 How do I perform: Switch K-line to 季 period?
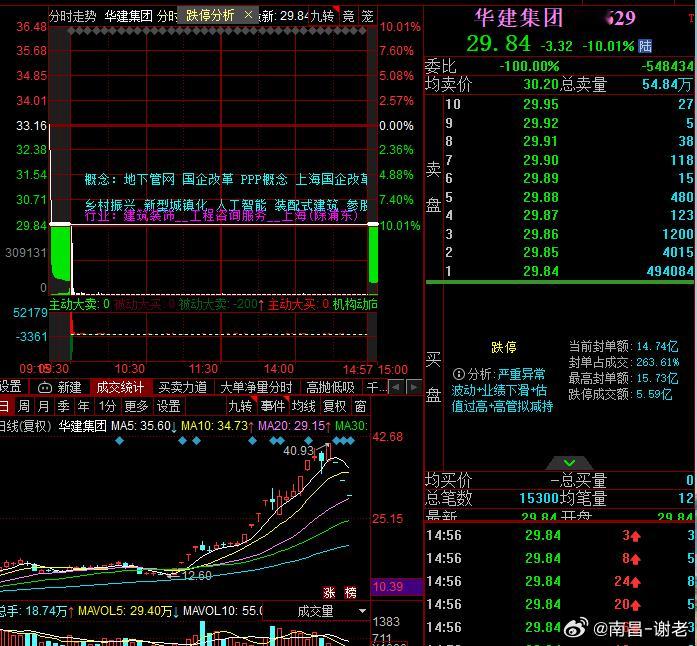[x=64, y=406]
